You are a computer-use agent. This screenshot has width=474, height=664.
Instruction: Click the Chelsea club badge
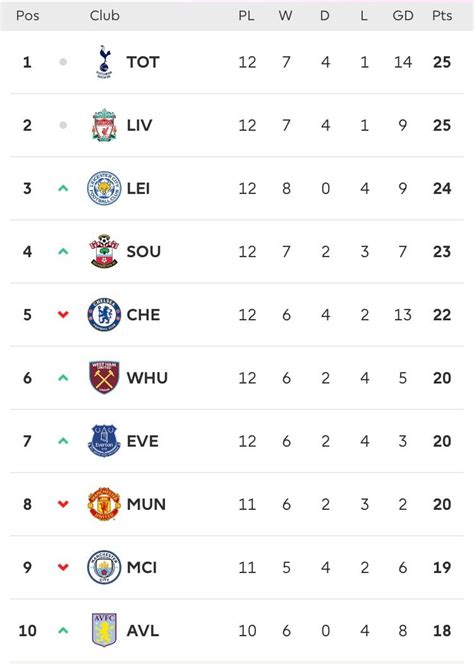coord(104,314)
